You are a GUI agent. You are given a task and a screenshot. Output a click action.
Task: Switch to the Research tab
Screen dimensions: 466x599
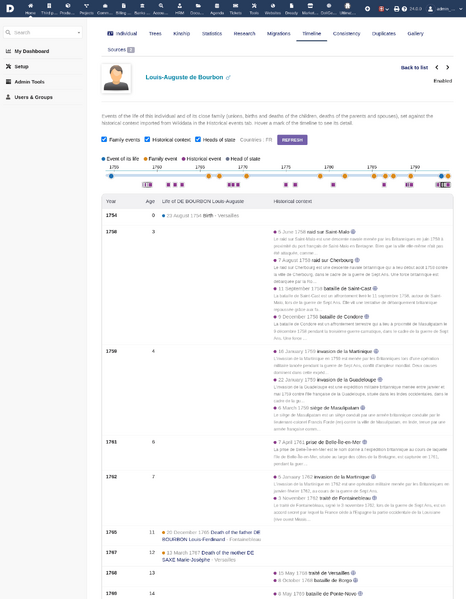pyautogui.click(x=244, y=34)
